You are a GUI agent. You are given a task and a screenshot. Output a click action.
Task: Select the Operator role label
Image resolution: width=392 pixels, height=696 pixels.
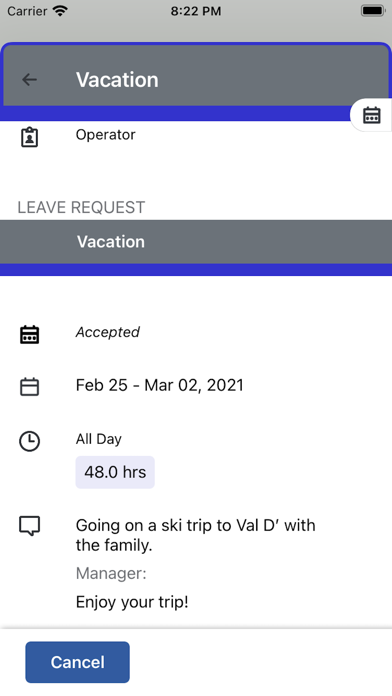click(x=106, y=134)
